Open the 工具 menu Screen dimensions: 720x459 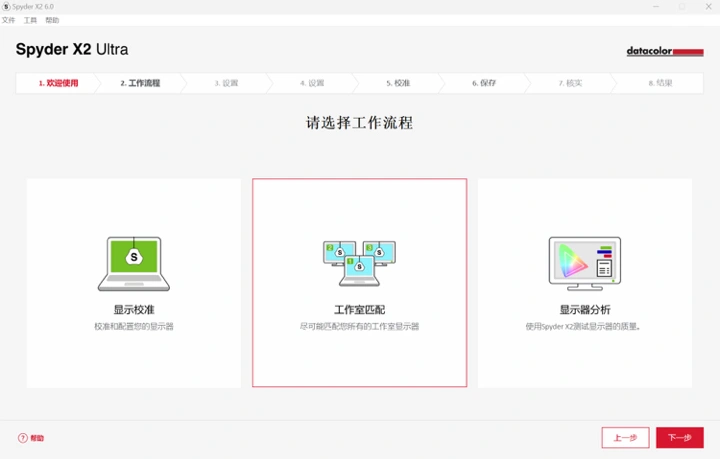[30, 20]
